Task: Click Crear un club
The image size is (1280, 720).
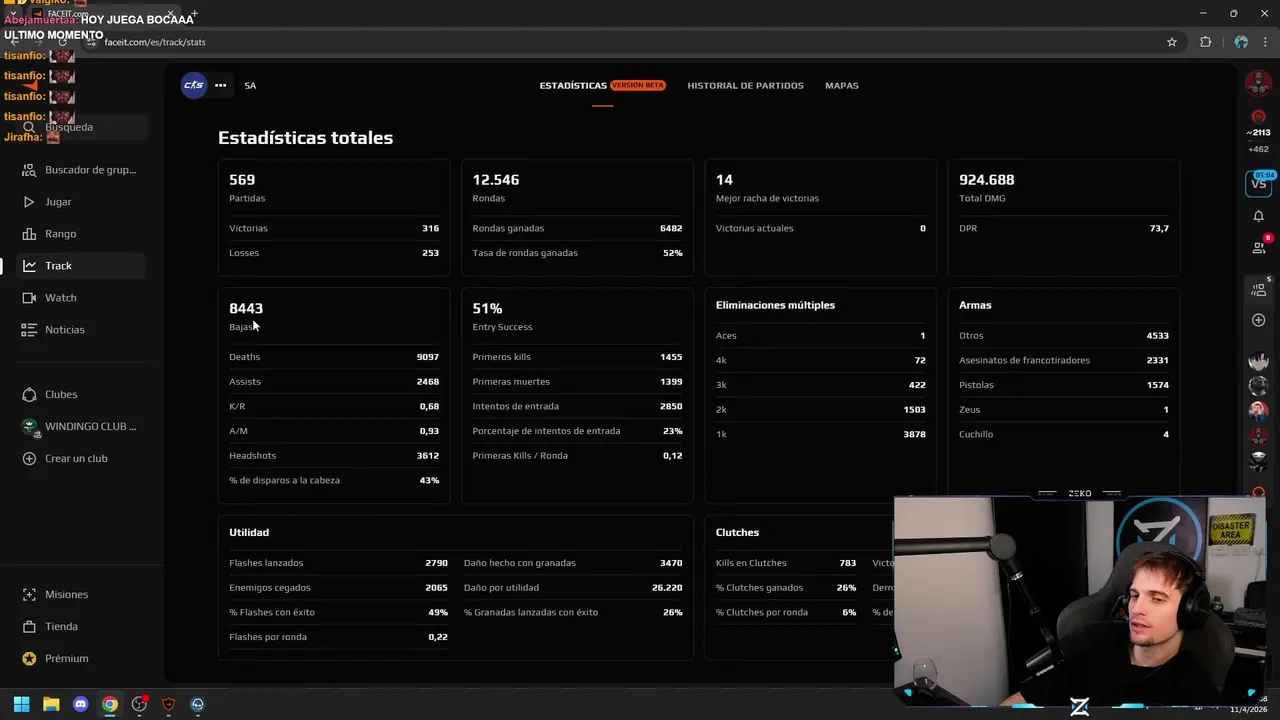Action: (x=82, y=459)
